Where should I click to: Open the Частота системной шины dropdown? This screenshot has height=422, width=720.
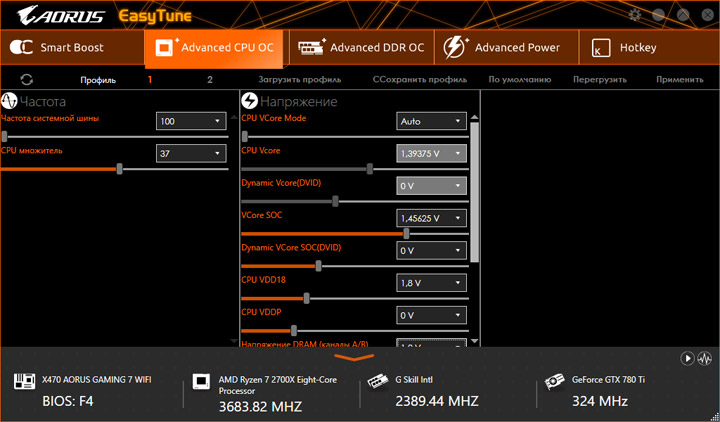click(x=191, y=121)
